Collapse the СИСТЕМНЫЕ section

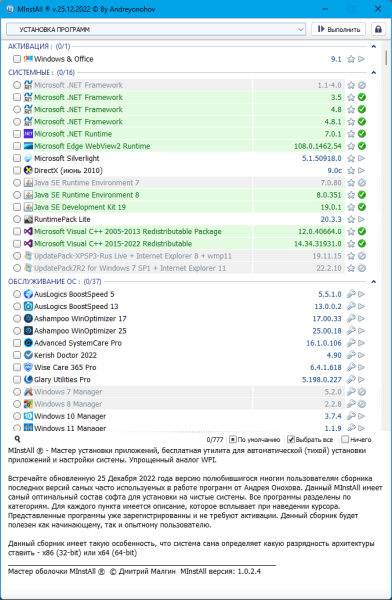(x=374, y=72)
